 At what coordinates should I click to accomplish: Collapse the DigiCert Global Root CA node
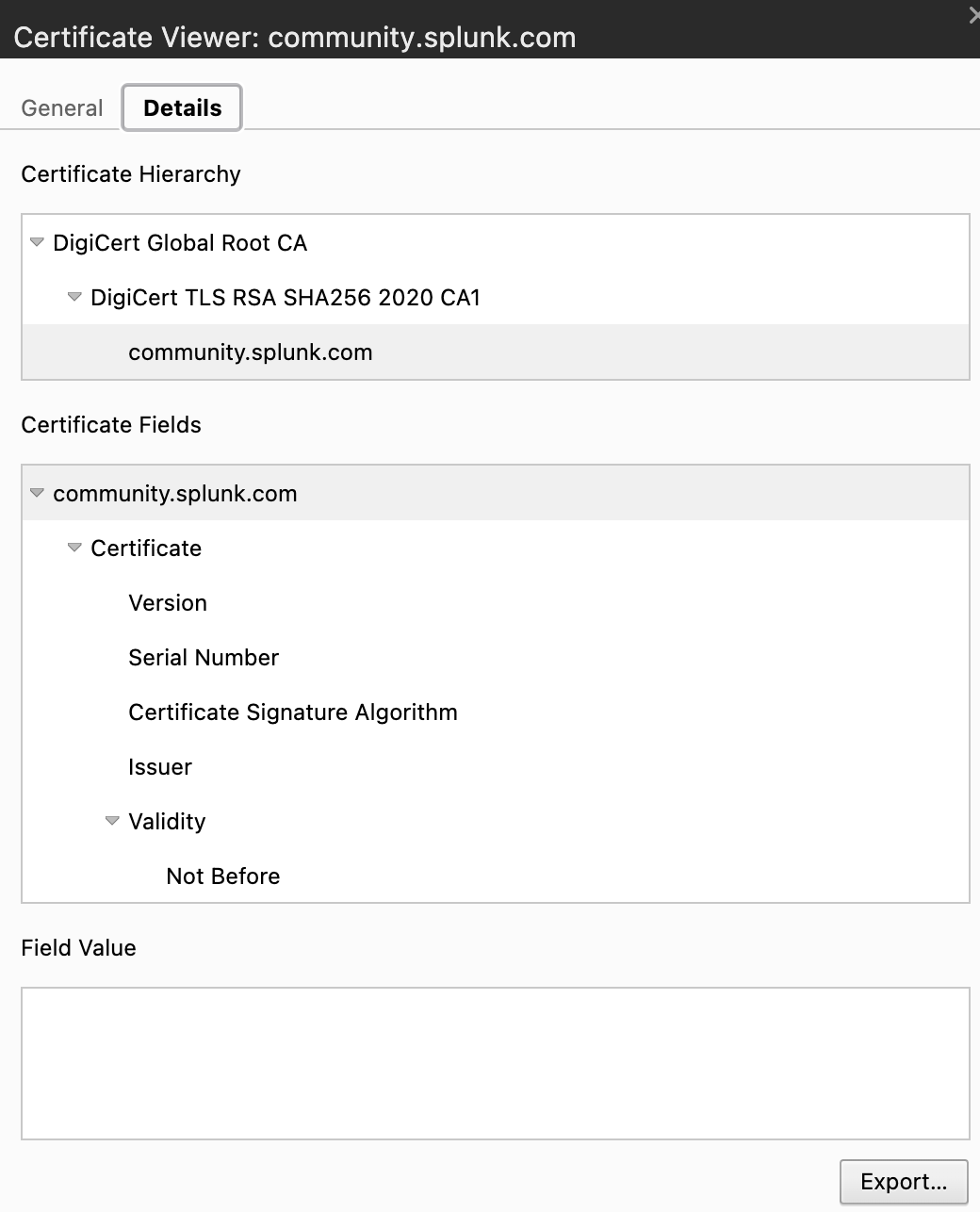coord(36,242)
